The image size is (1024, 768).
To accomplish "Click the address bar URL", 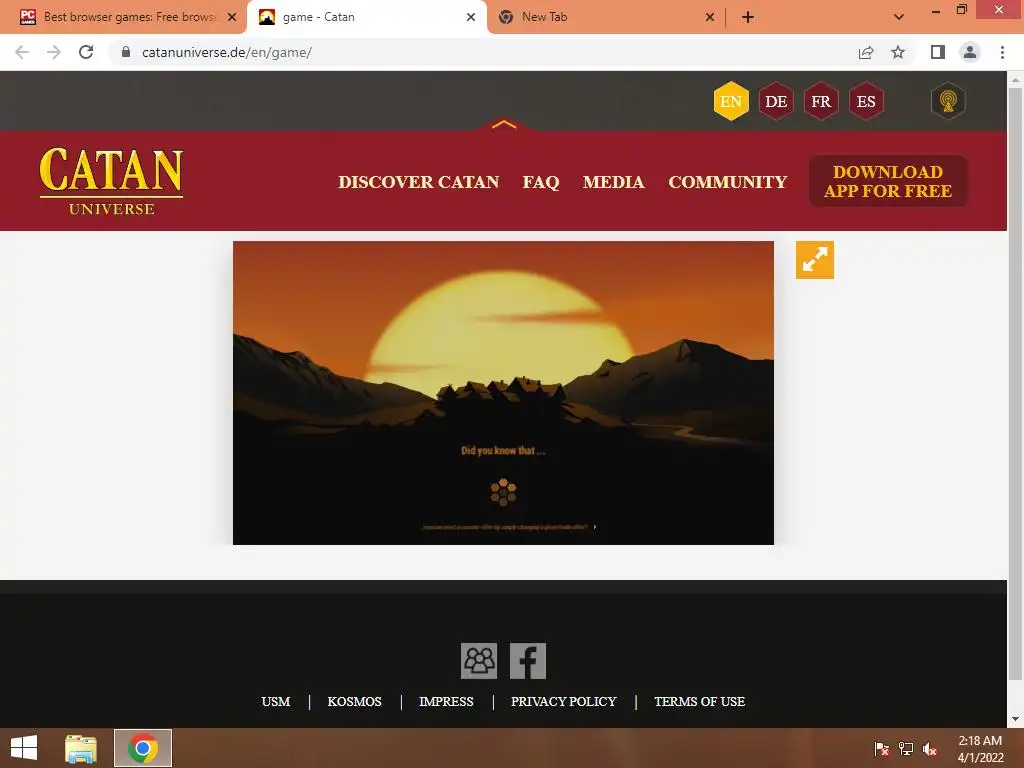I will tap(227, 52).
